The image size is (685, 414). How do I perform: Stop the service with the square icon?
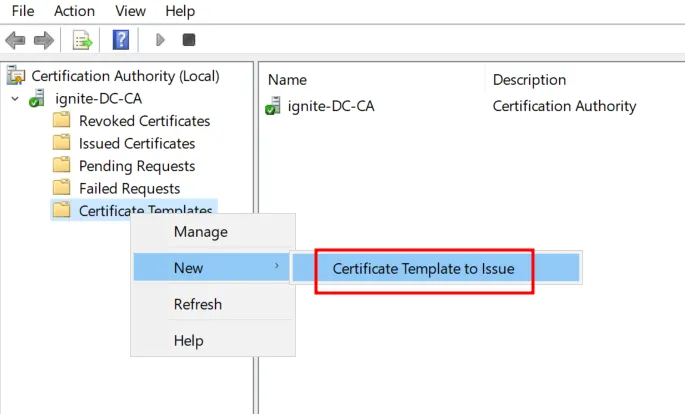tap(188, 40)
